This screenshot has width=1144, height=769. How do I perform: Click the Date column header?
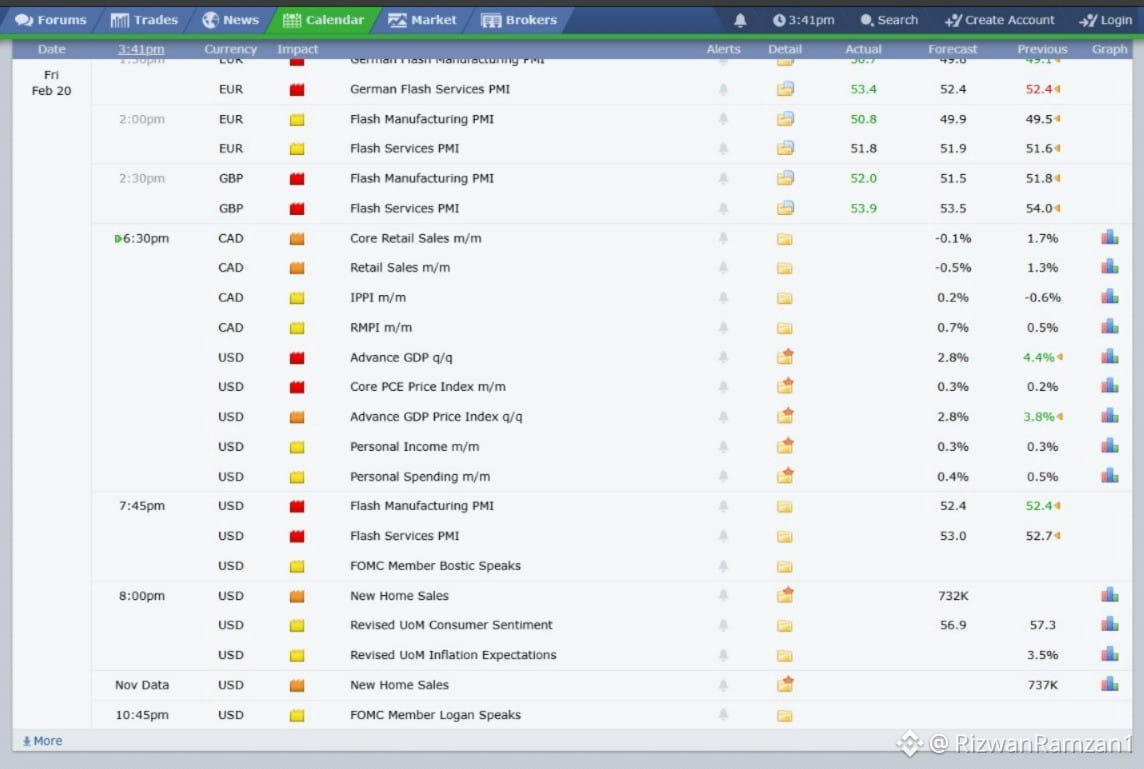(x=51, y=49)
